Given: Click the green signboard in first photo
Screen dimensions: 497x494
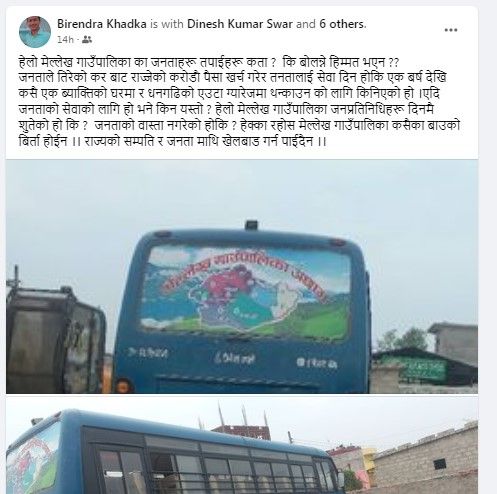Looking at the screenshot, I should [422, 369].
